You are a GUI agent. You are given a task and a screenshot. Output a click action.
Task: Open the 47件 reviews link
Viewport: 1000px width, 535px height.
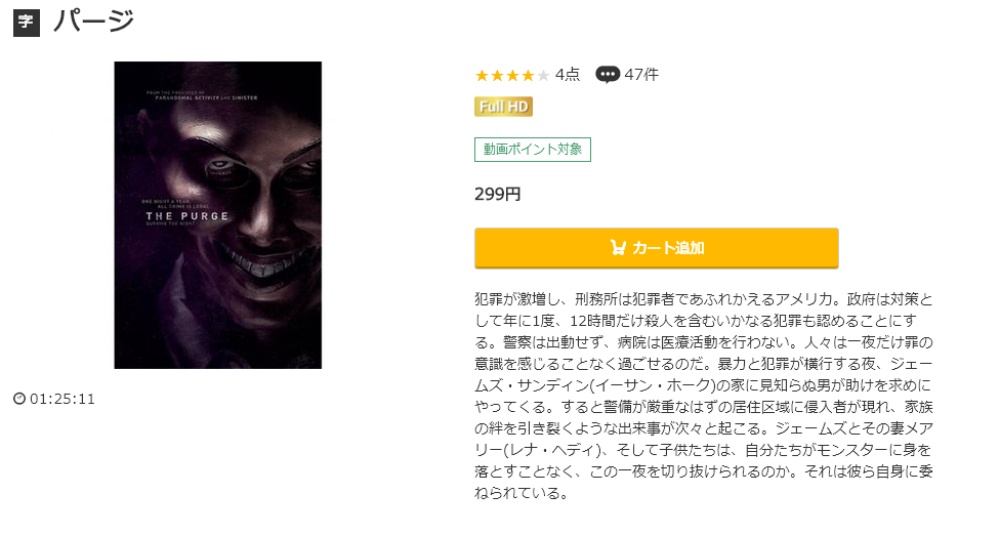tap(641, 75)
